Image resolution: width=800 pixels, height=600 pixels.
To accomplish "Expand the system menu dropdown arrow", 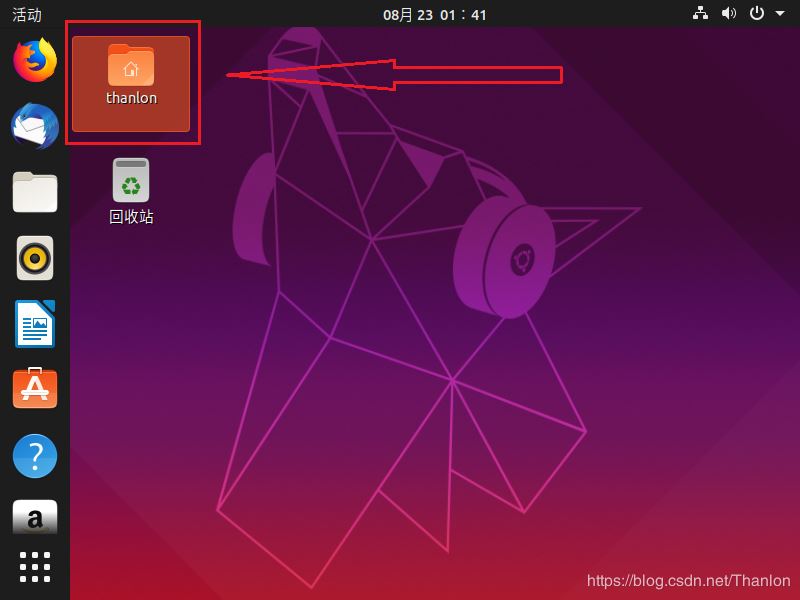I will 779,14.
